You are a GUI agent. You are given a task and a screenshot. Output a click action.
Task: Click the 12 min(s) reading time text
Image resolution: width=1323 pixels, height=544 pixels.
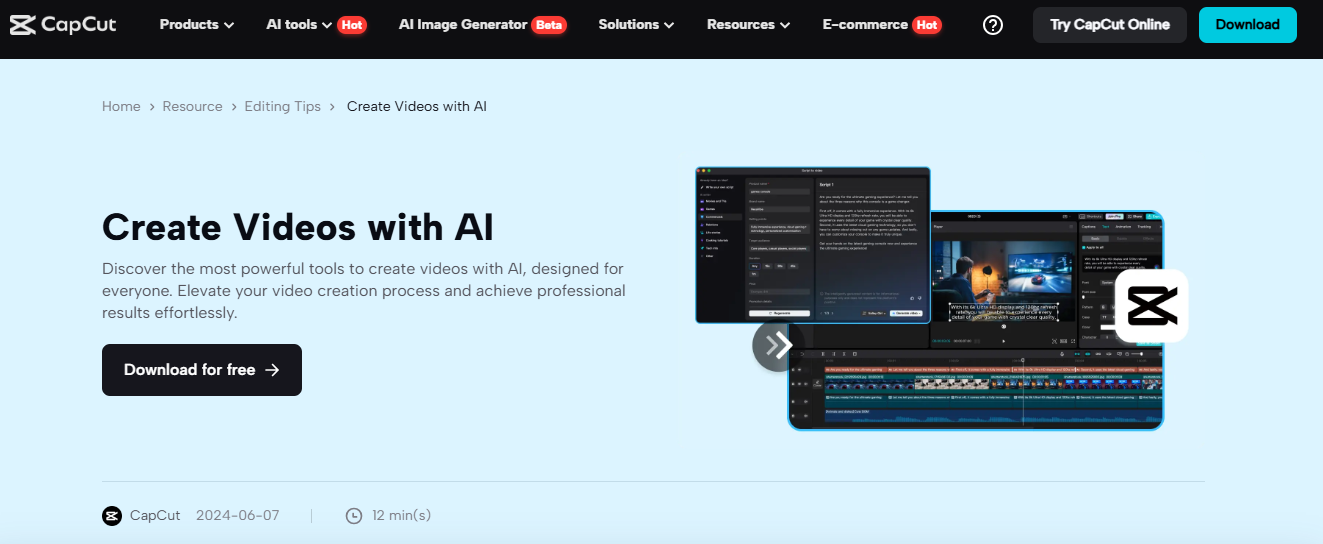[x=401, y=516]
